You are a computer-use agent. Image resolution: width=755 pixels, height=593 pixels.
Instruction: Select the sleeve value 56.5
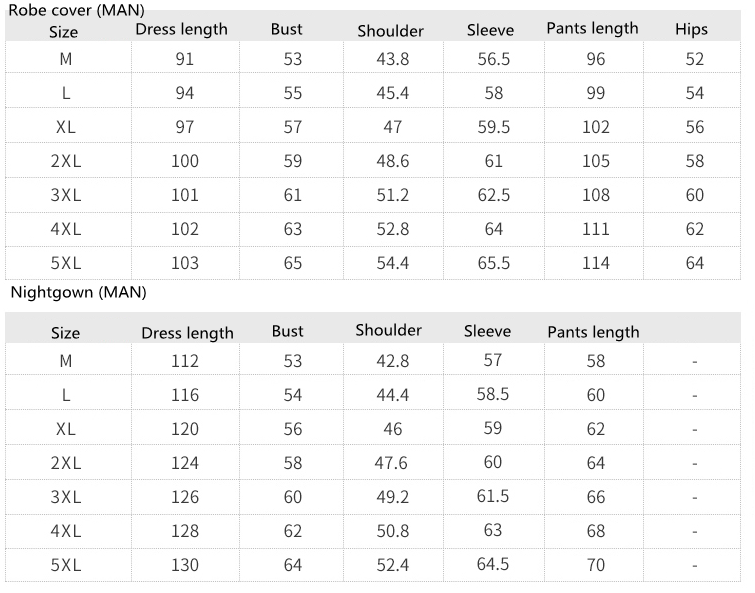[493, 59]
